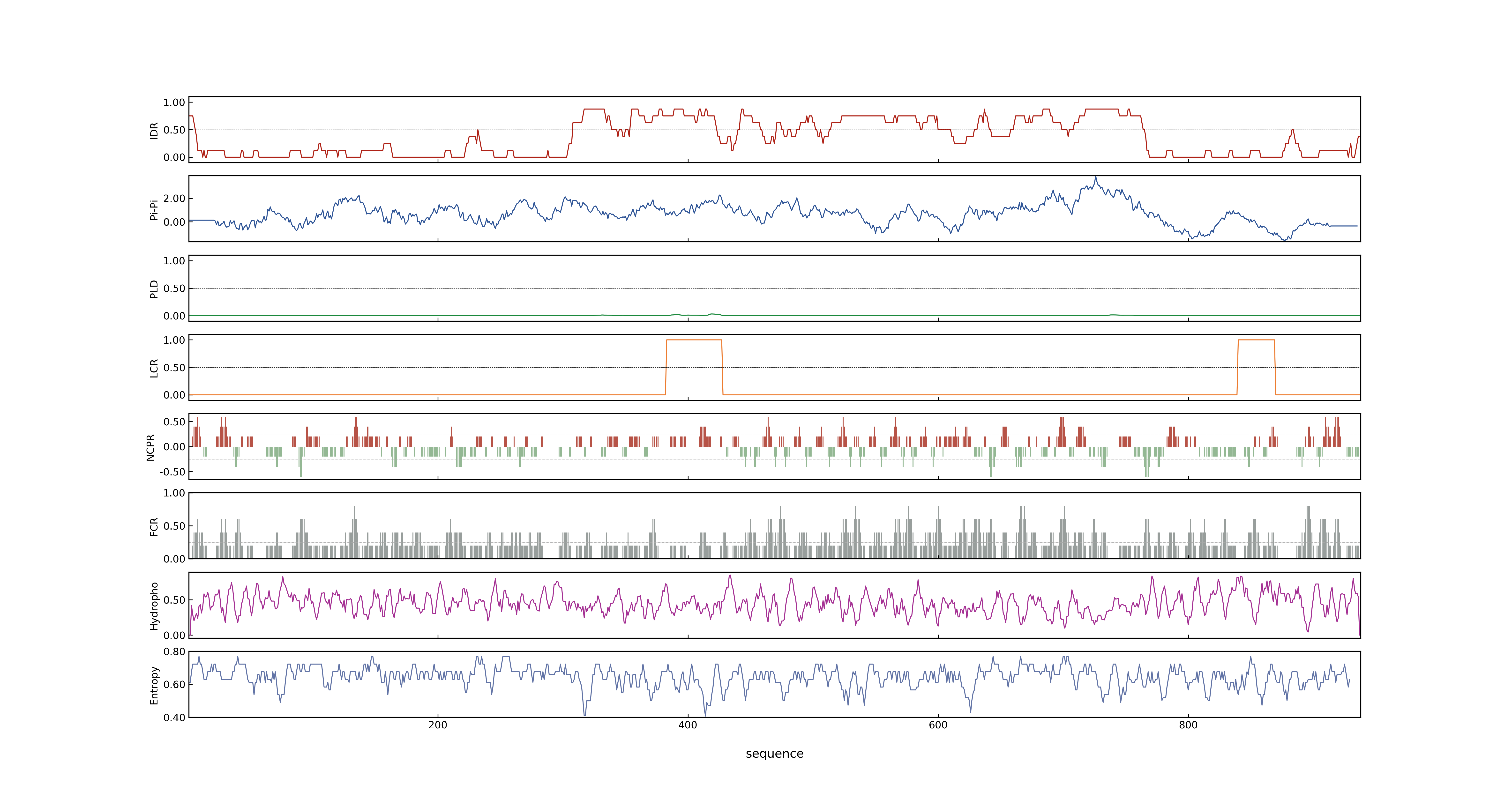Click the Pi-Pi tick label 2.00
This screenshot has width=1512, height=806.
[x=174, y=199]
